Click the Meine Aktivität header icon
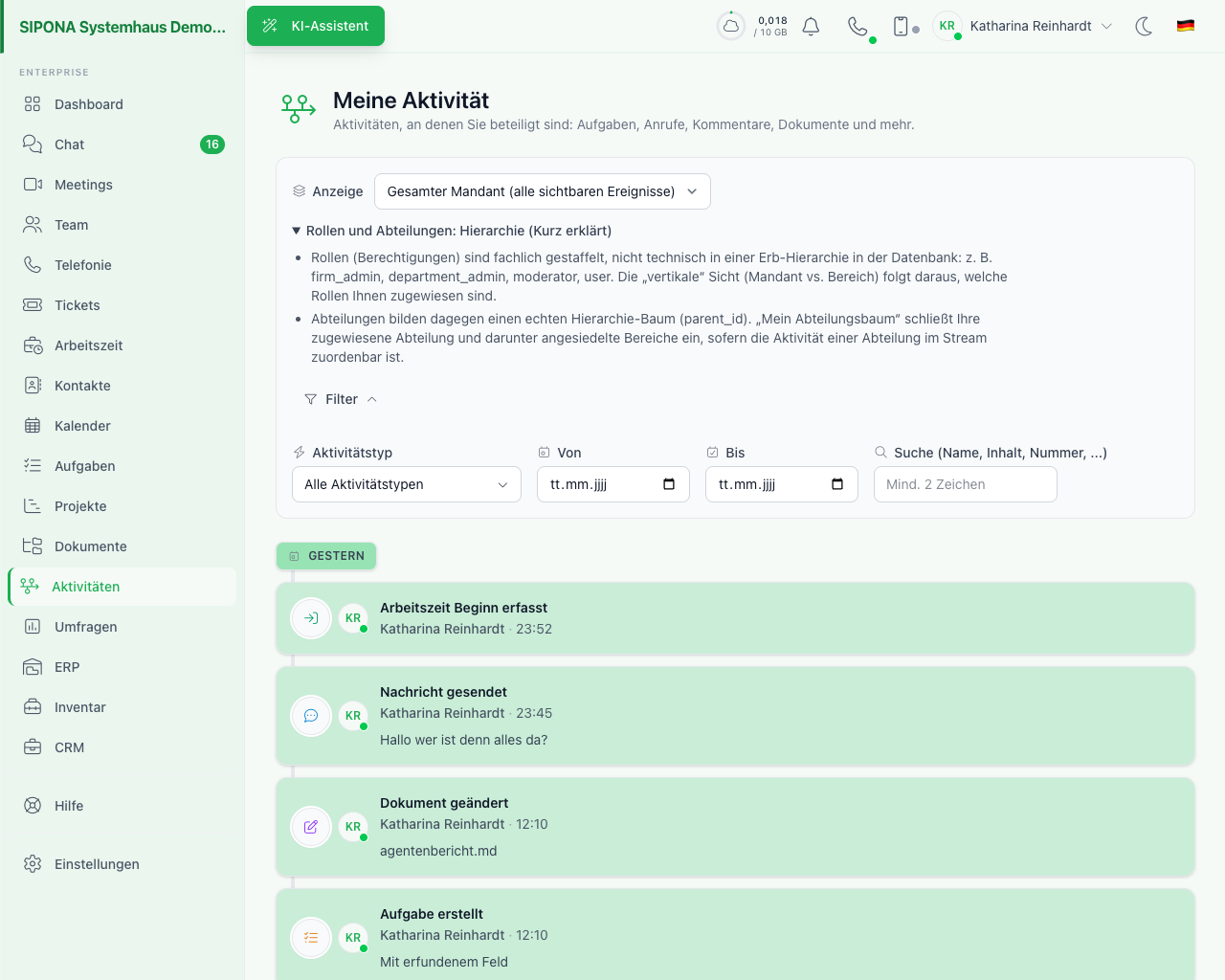Screen dimensions: 1225x980 [x=298, y=109]
